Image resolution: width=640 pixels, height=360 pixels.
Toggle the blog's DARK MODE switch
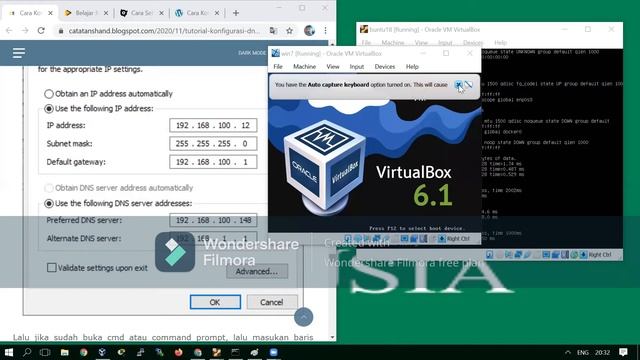pyautogui.click(x=252, y=53)
